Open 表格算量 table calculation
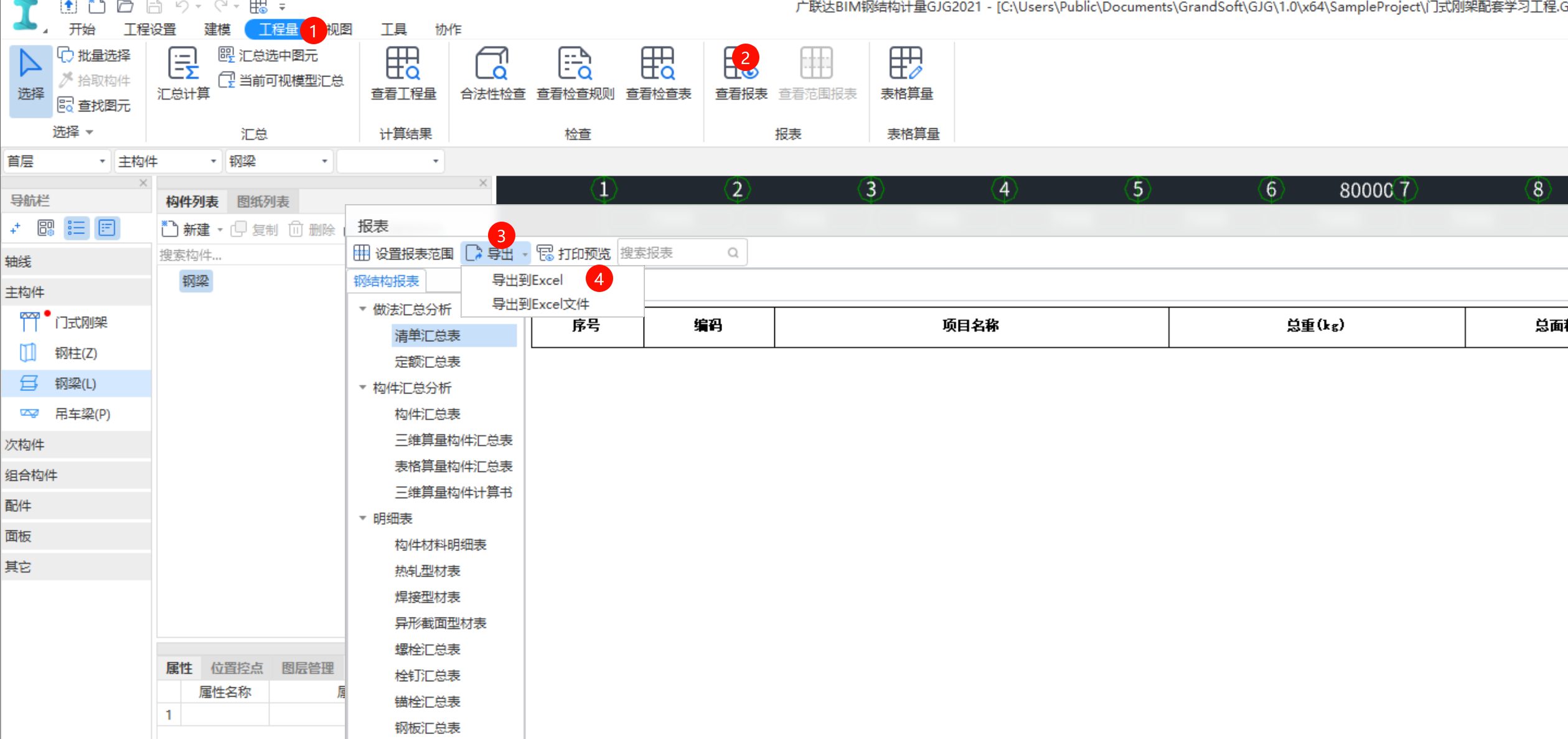This screenshot has width=1568, height=739. pyautogui.click(x=906, y=73)
